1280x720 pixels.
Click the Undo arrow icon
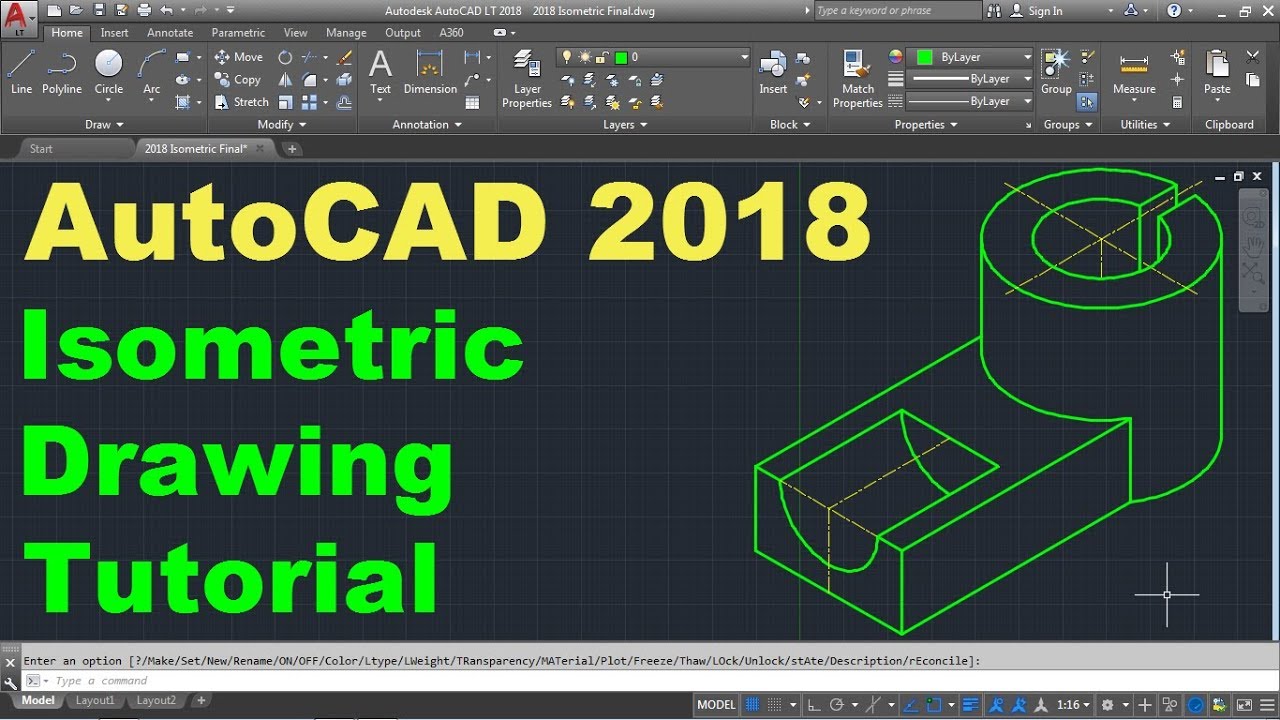(166, 10)
